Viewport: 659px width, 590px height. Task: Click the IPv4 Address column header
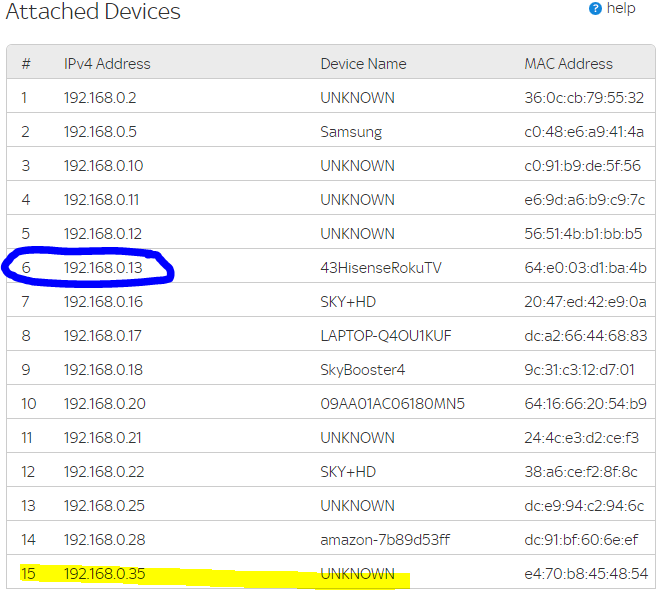point(107,63)
